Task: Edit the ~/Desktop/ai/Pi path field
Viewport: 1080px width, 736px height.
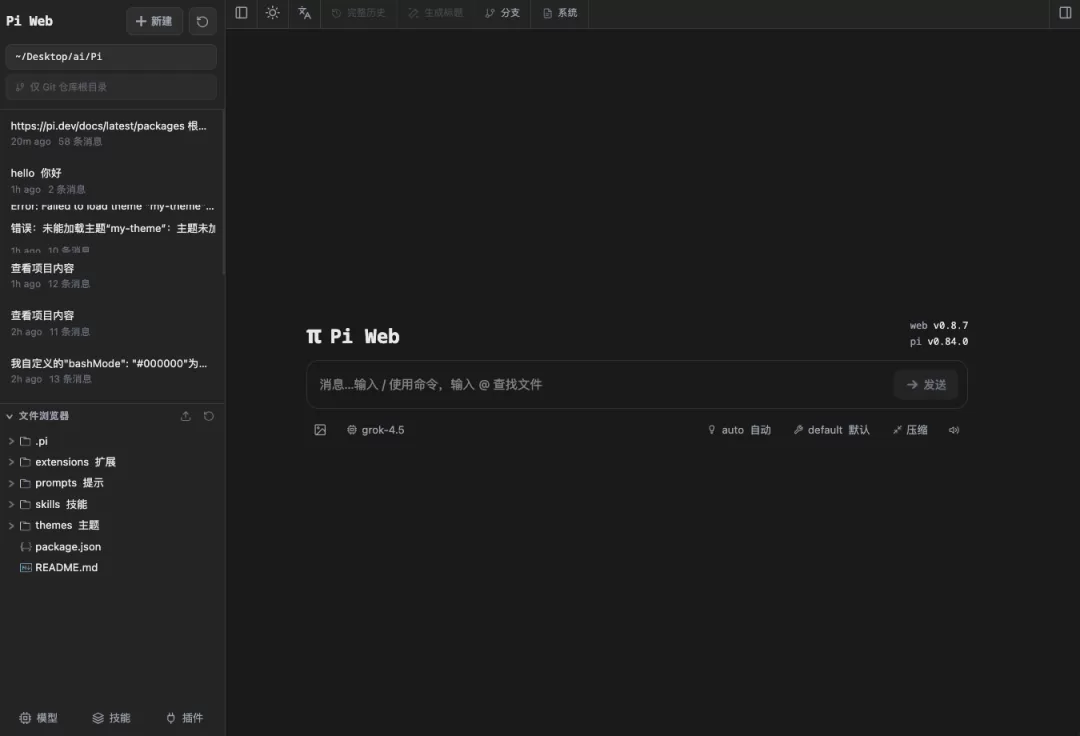Action: pos(111,56)
